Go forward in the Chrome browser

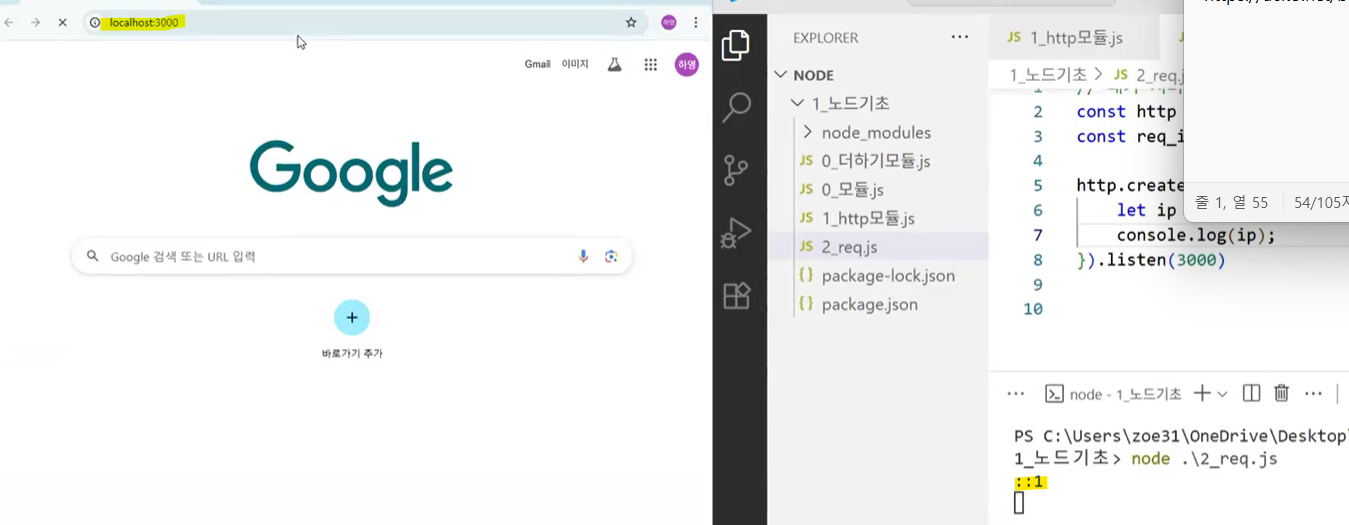(x=35, y=22)
